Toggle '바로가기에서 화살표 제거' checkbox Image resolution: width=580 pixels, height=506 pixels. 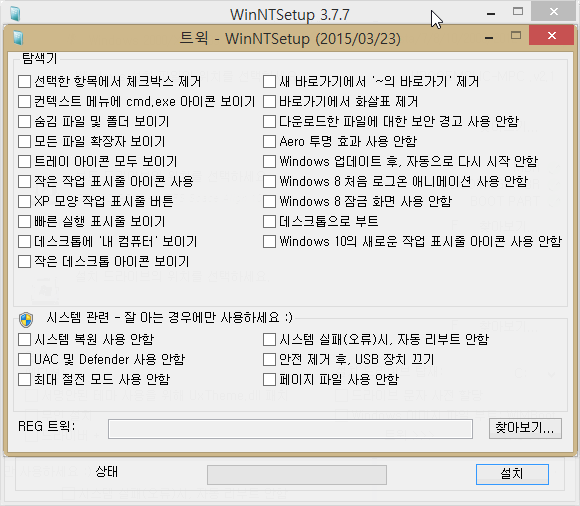[269, 101]
